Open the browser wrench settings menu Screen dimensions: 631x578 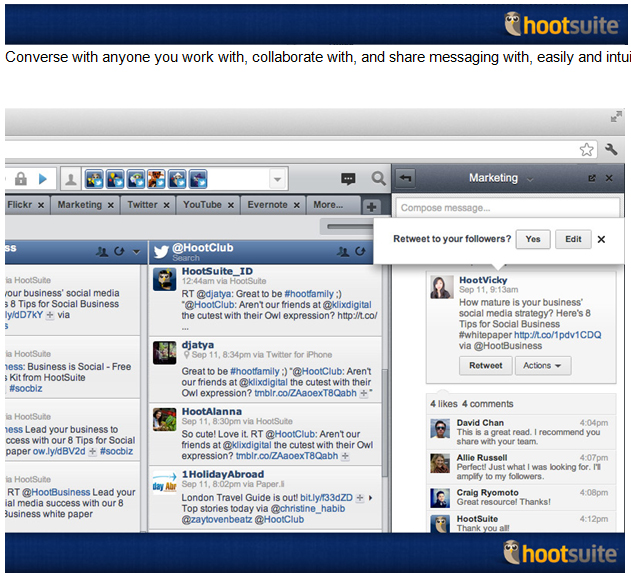point(611,150)
